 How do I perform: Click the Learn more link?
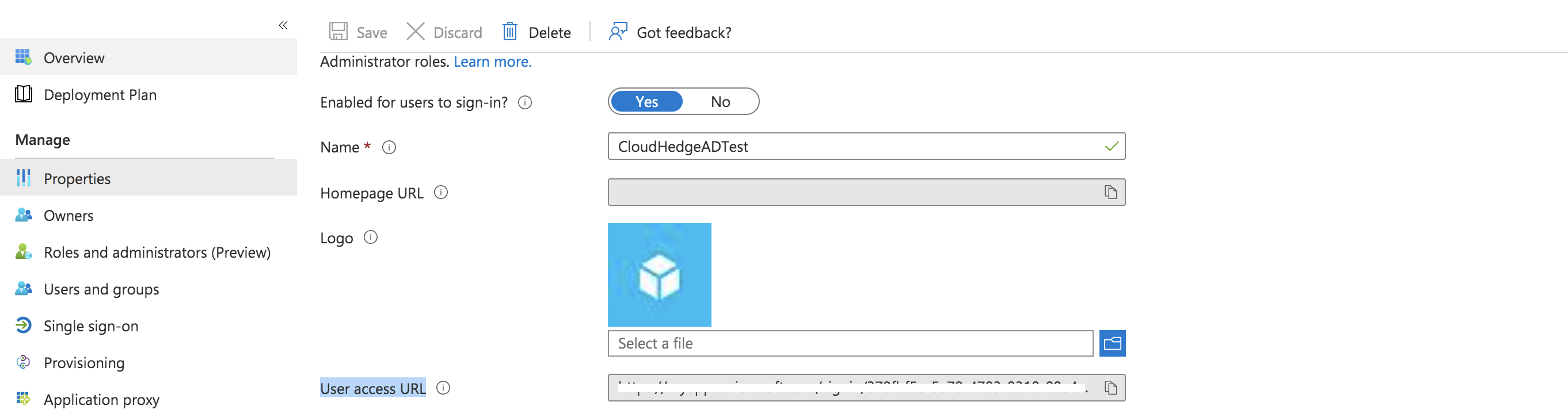pos(492,62)
